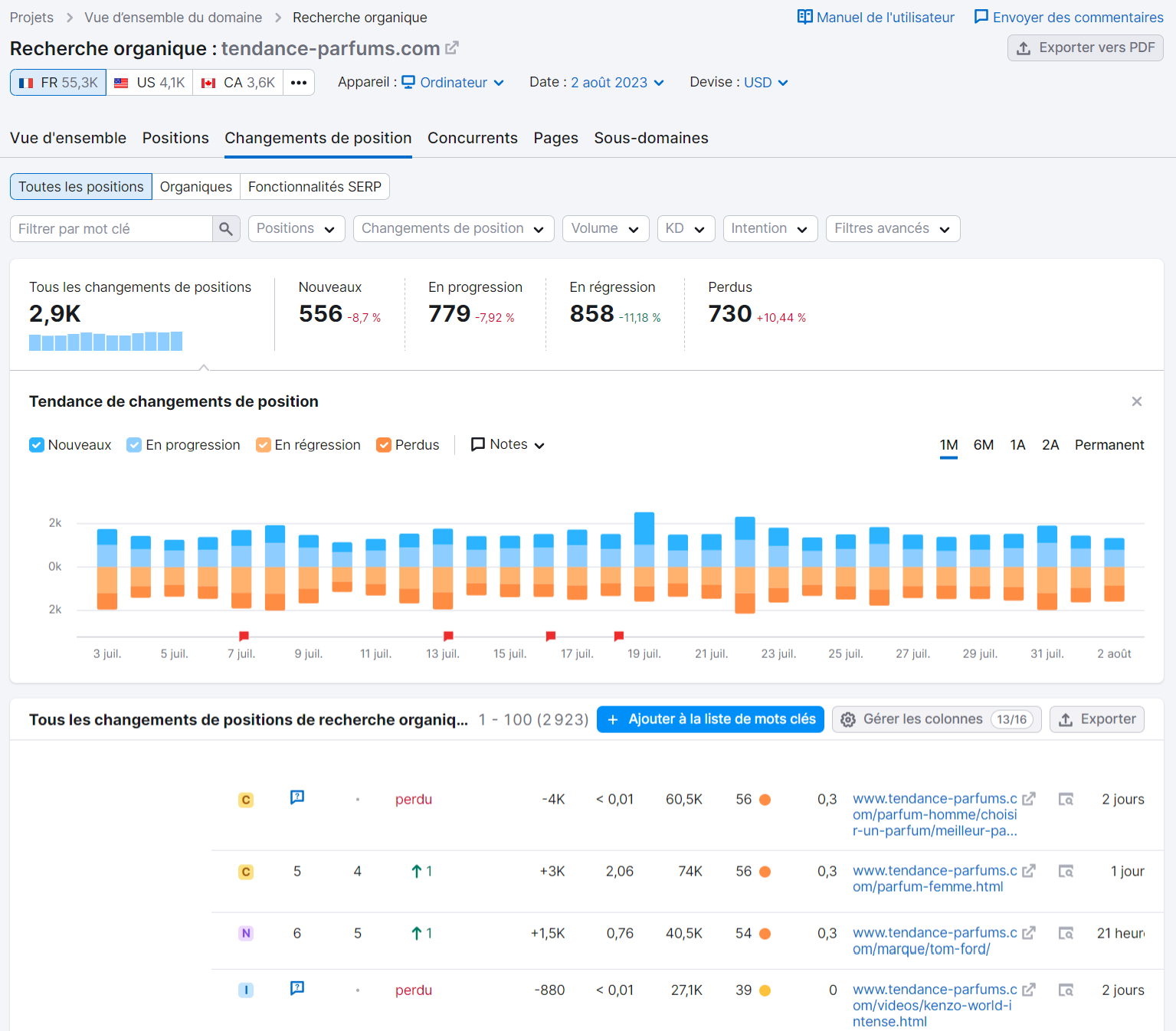View SERP snapshot icon in the 60,5K row
1176x1031 pixels.
(1066, 799)
